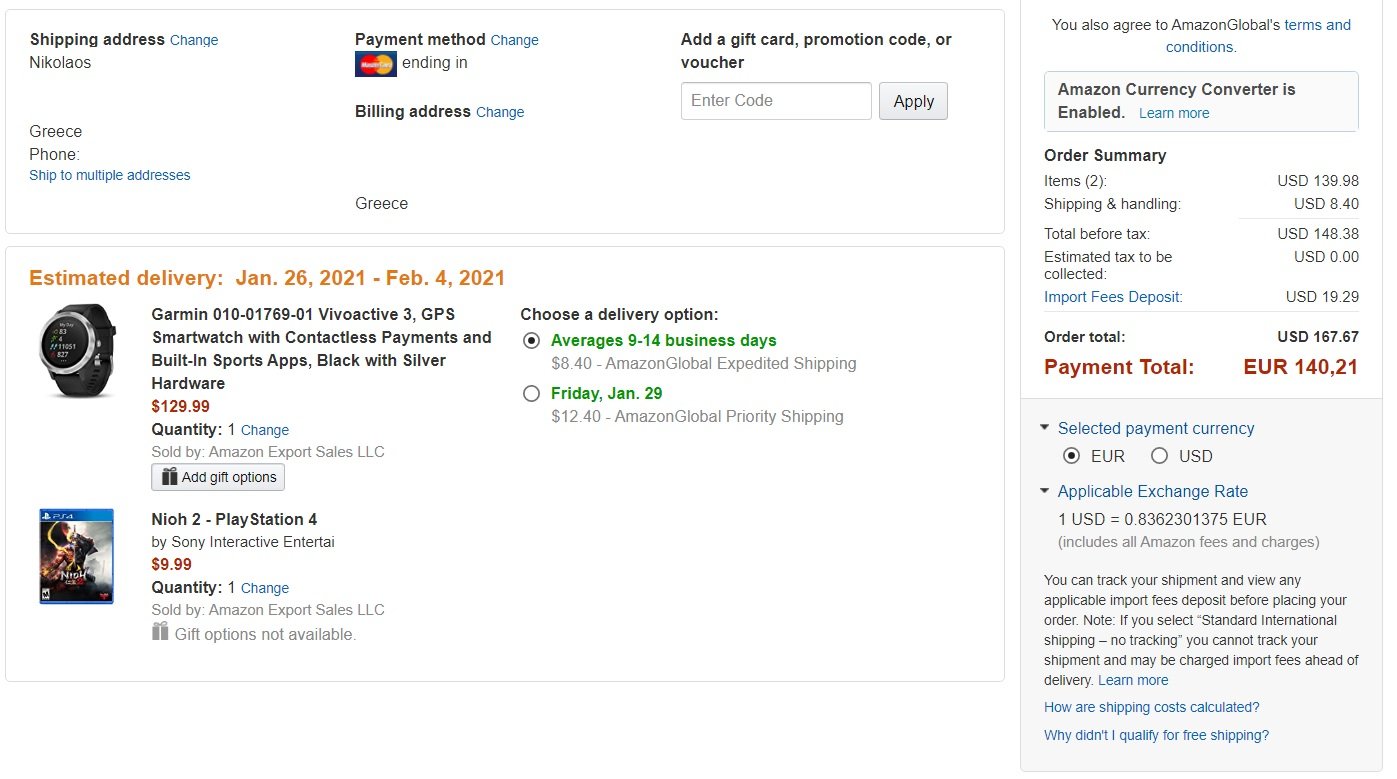The width and height of the screenshot is (1397, 779).
Task: Apply the entered promotion code
Action: tap(913, 101)
